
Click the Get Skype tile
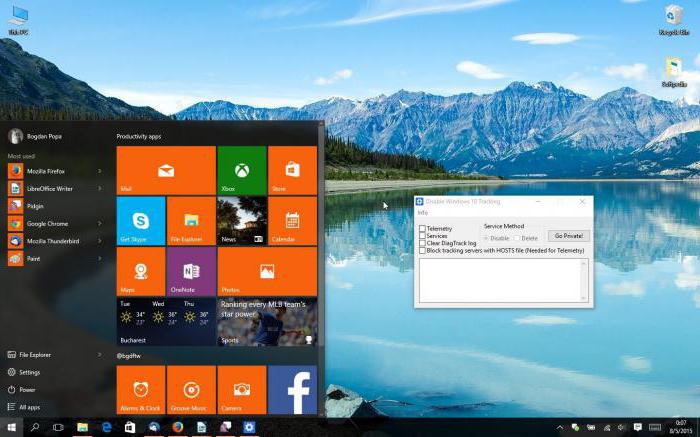point(141,221)
